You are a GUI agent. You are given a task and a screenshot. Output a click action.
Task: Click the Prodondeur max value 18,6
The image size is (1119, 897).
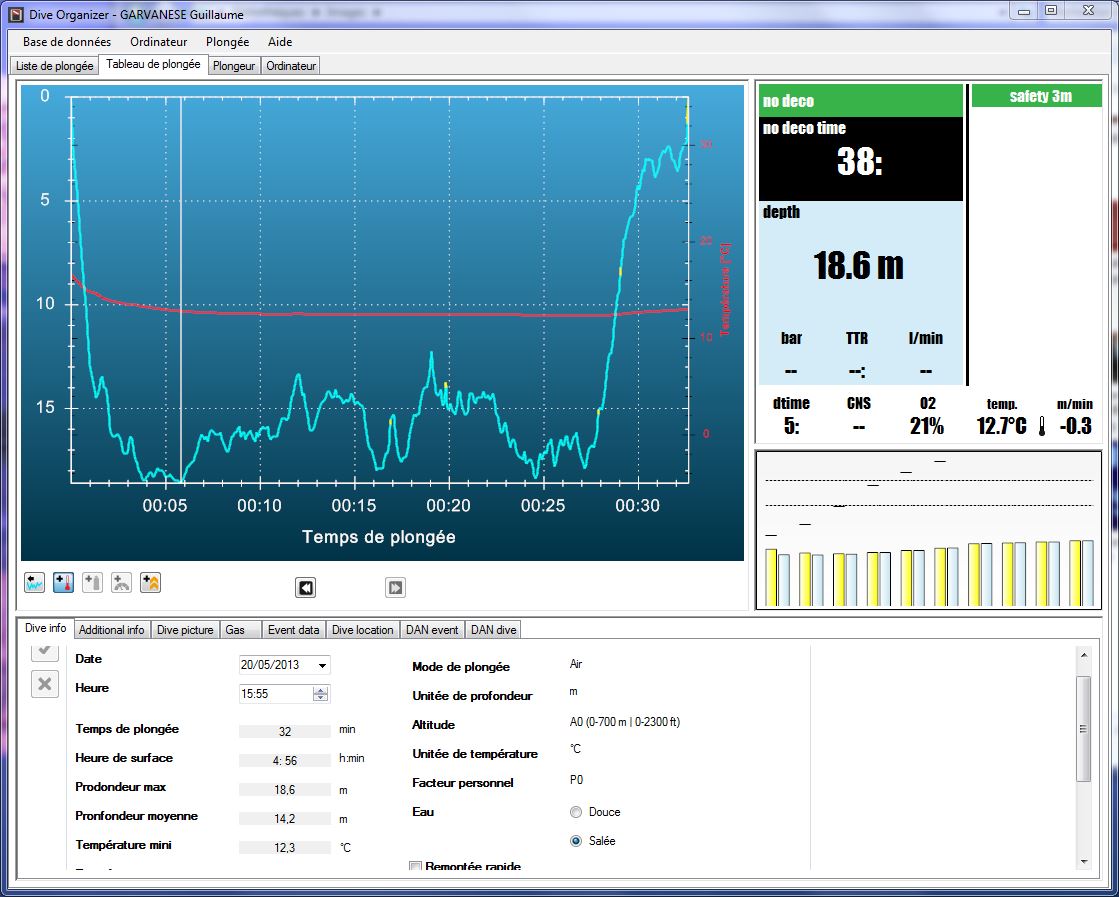(285, 790)
